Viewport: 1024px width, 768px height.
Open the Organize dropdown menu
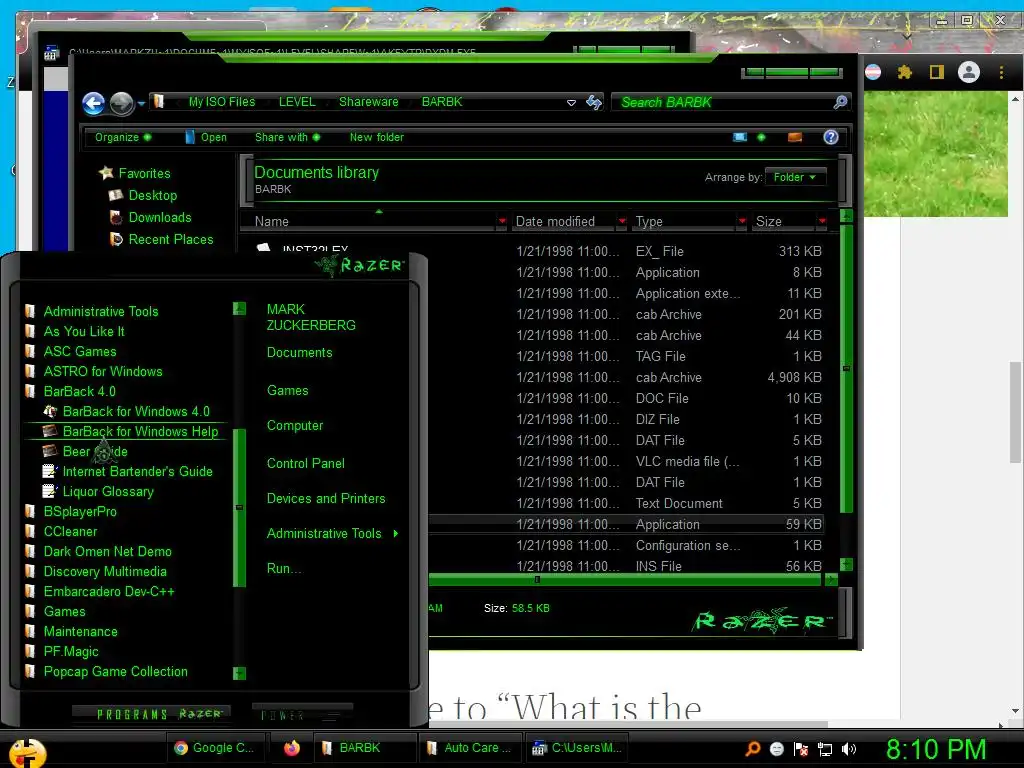pos(123,137)
